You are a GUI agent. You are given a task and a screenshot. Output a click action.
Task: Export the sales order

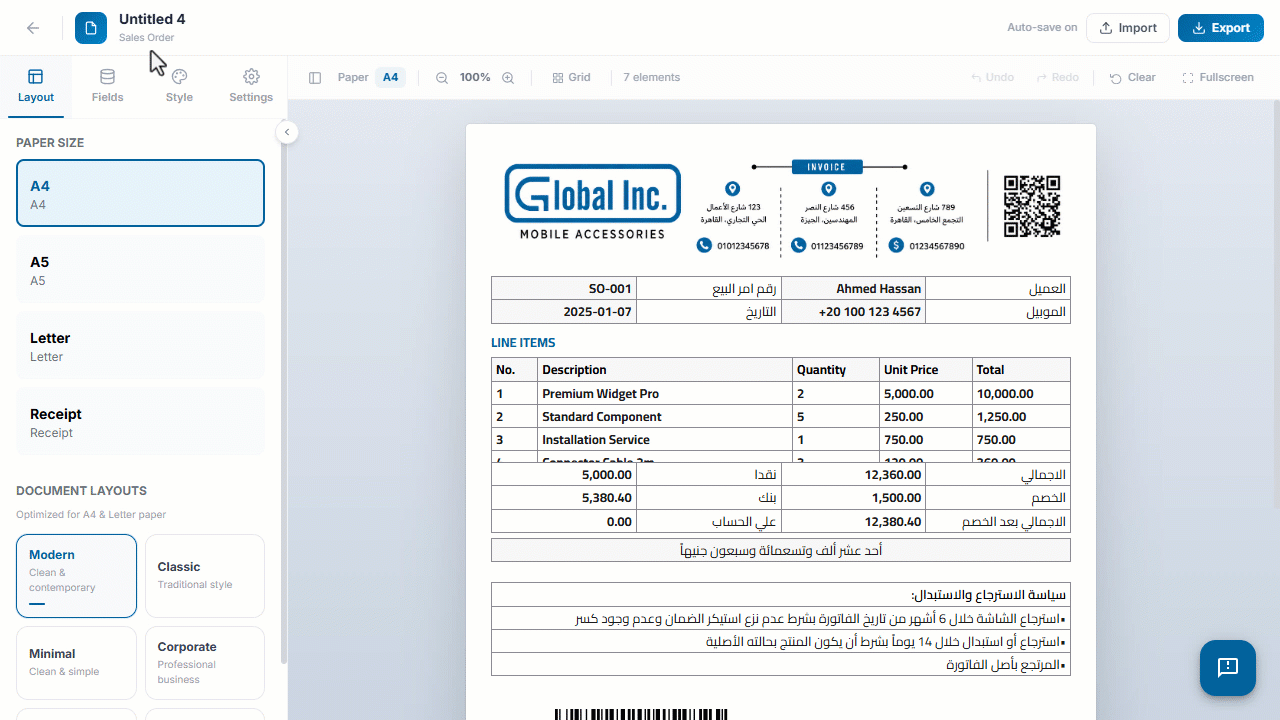point(1221,28)
